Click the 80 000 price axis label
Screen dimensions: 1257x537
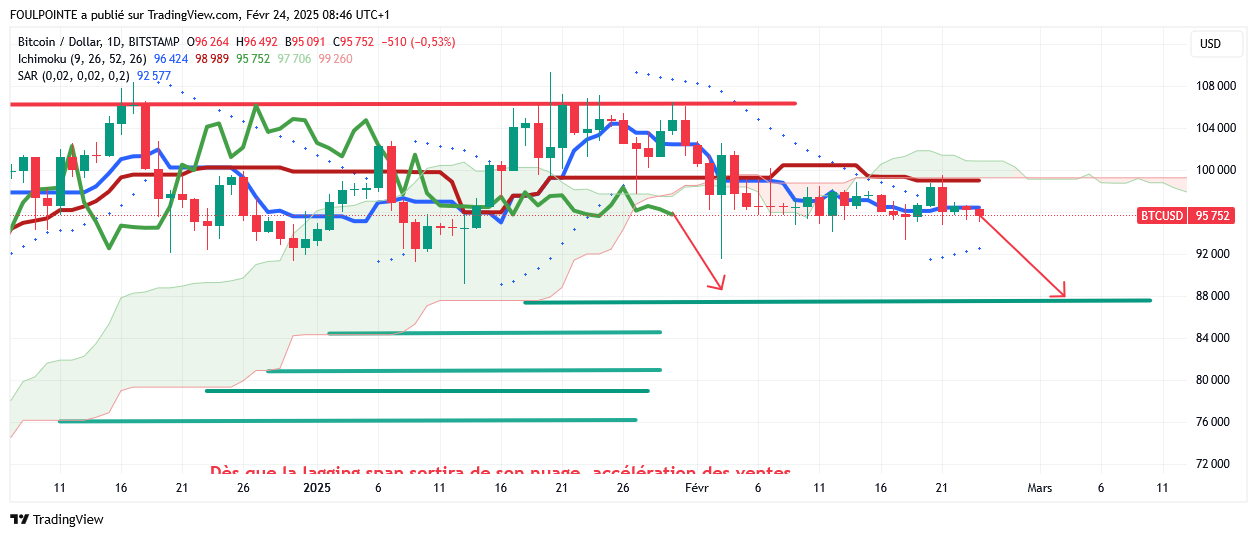point(1211,380)
